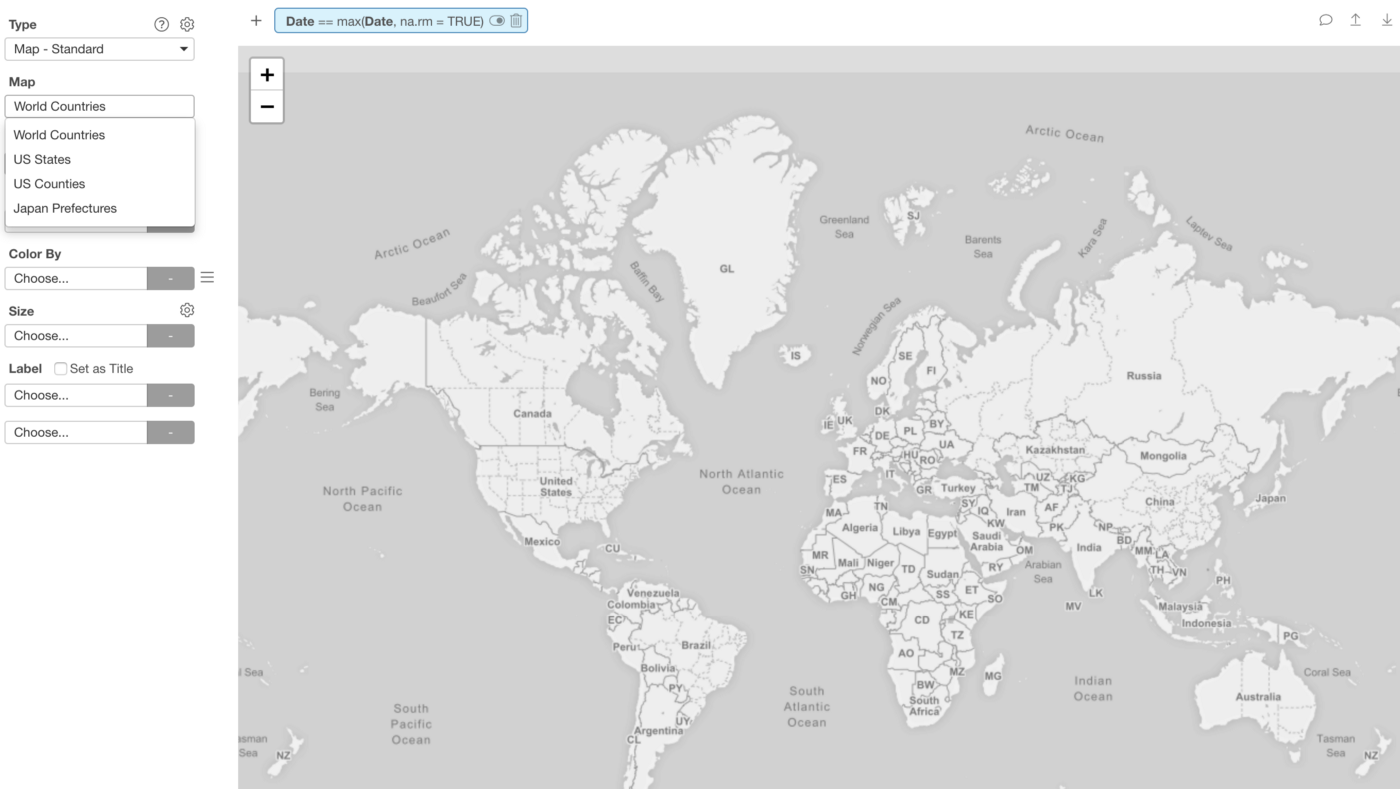Select US States from the map list
1400x789 pixels.
click(x=42, y=159)
